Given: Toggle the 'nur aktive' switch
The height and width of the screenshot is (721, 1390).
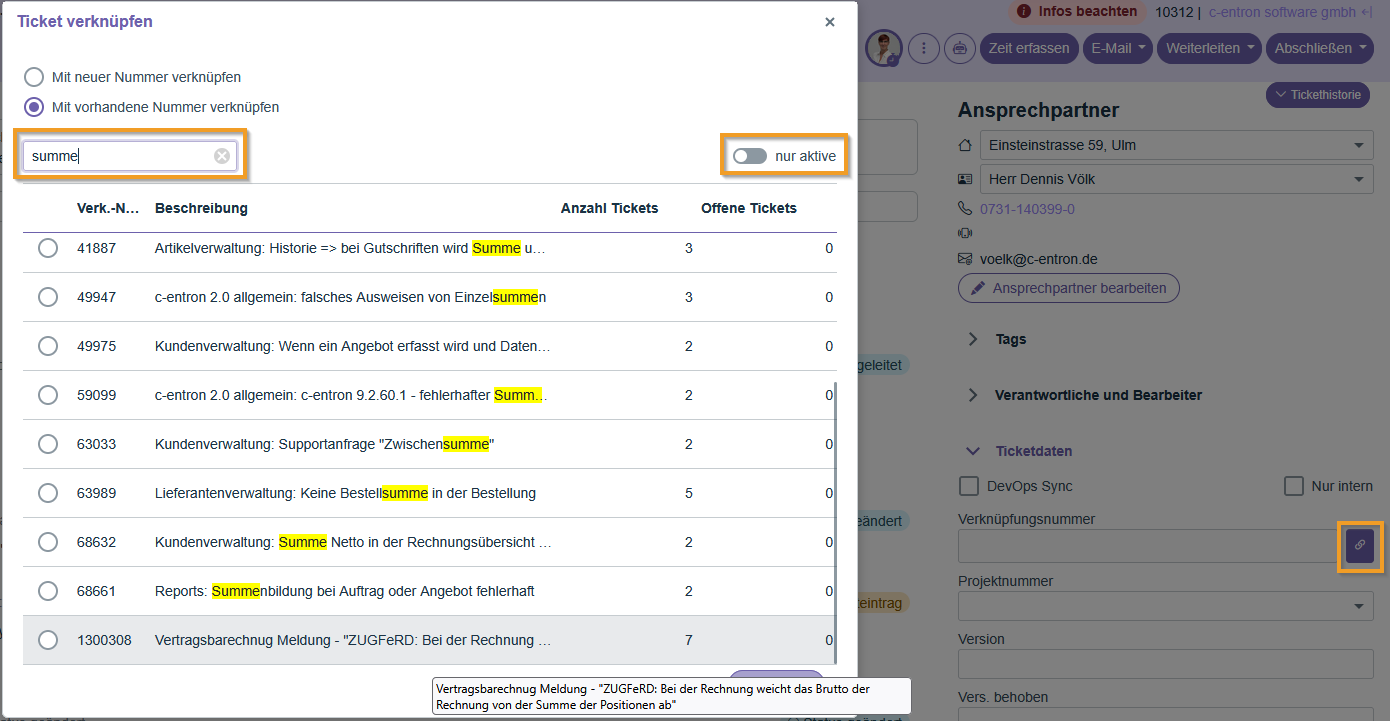Looking at the screenshot, I should pos(749,156).
